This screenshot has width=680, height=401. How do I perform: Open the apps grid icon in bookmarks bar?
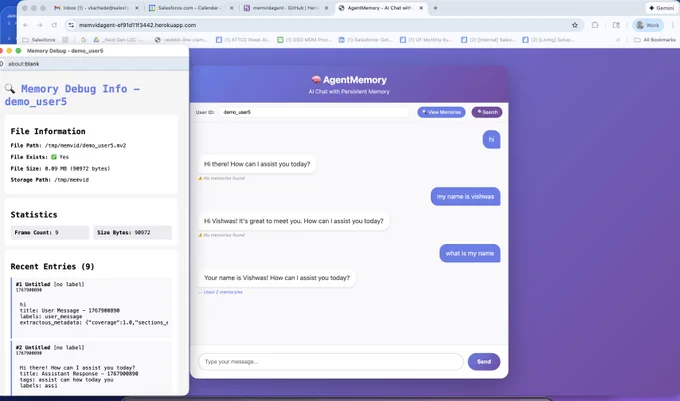65,40
